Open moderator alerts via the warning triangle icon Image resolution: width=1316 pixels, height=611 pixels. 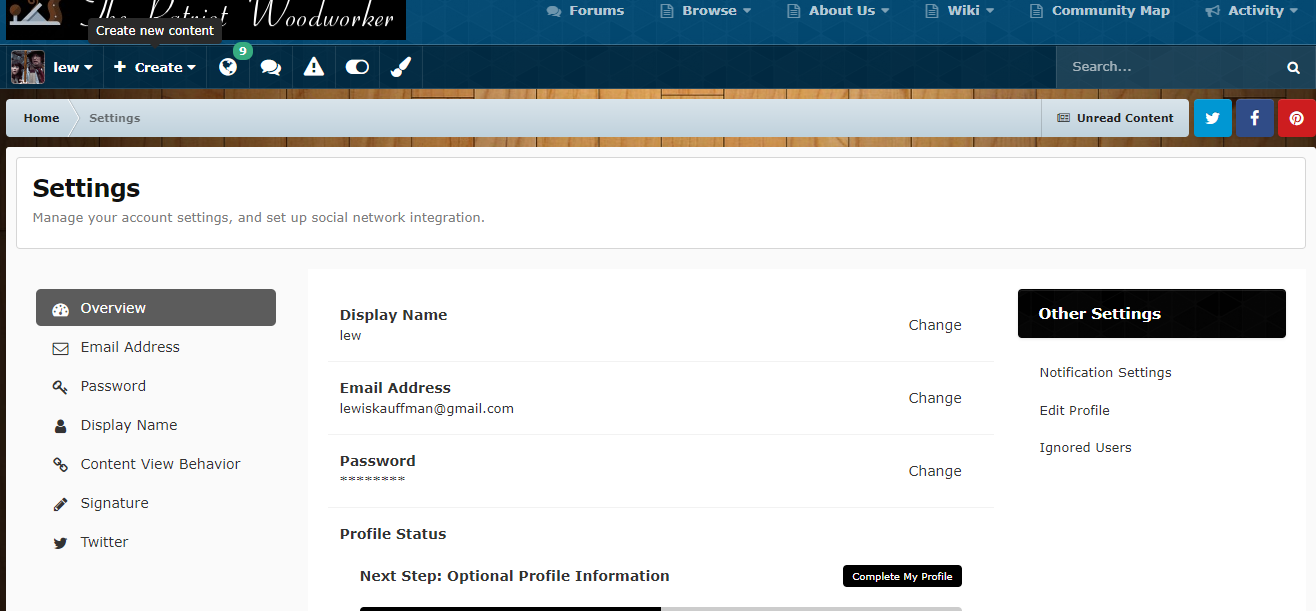click(x=313, y=67)
